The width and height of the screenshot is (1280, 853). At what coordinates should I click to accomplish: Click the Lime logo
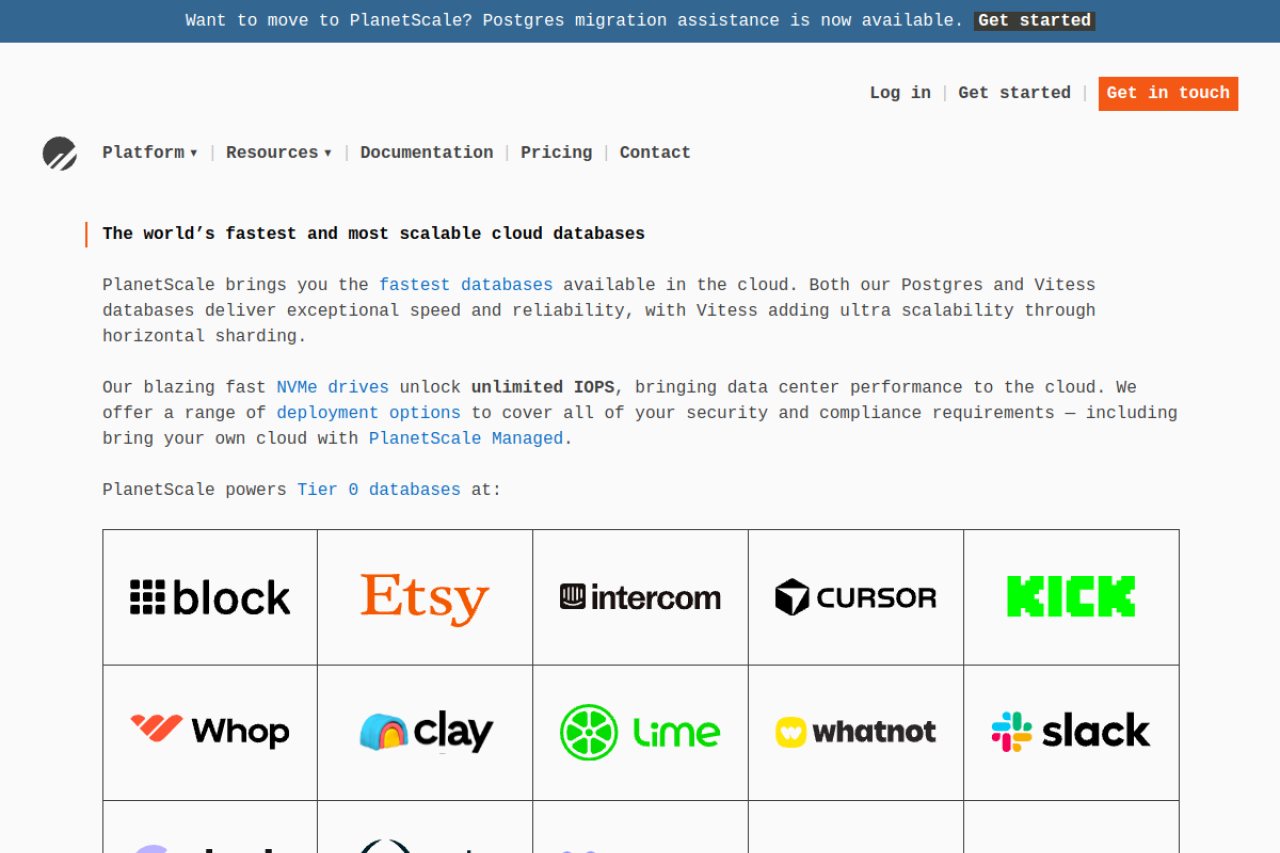pyautogui.click(x=640, y=732)
